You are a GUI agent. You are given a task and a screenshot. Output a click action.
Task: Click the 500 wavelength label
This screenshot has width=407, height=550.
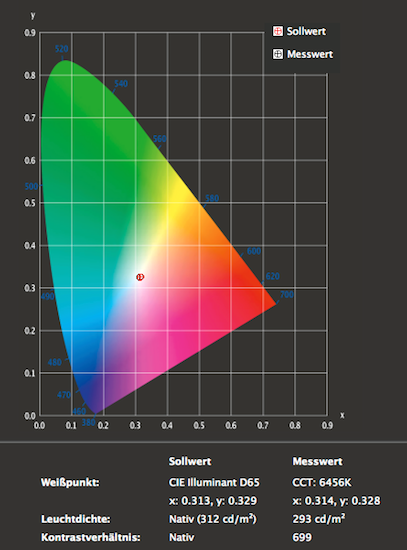tap(31, 186)
